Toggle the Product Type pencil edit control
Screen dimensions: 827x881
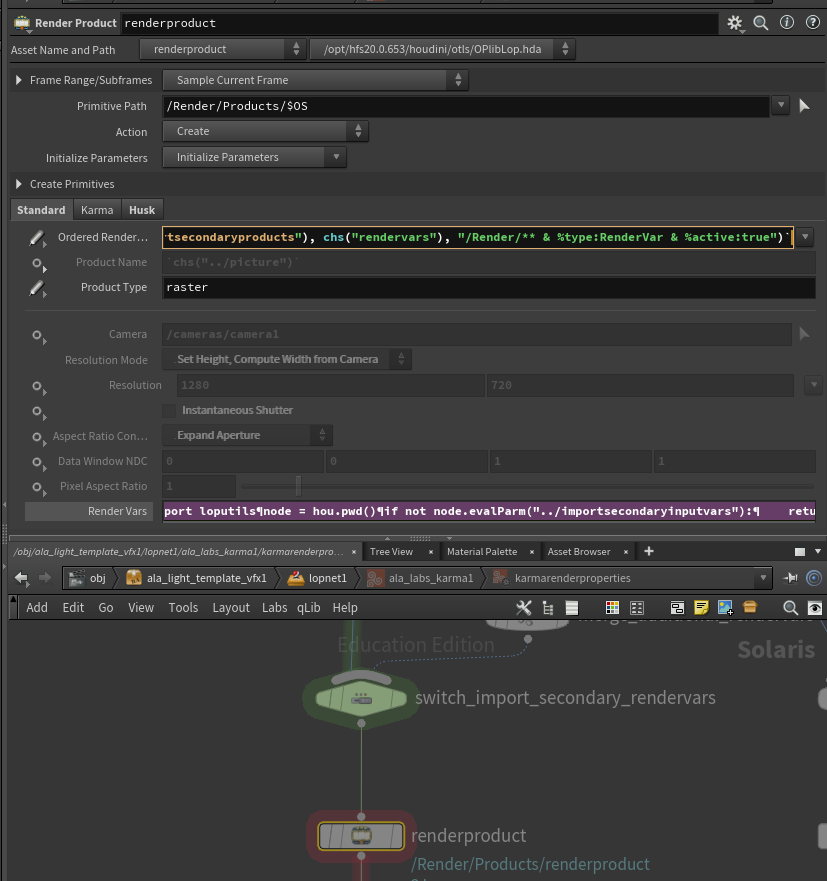click(37, 288)
